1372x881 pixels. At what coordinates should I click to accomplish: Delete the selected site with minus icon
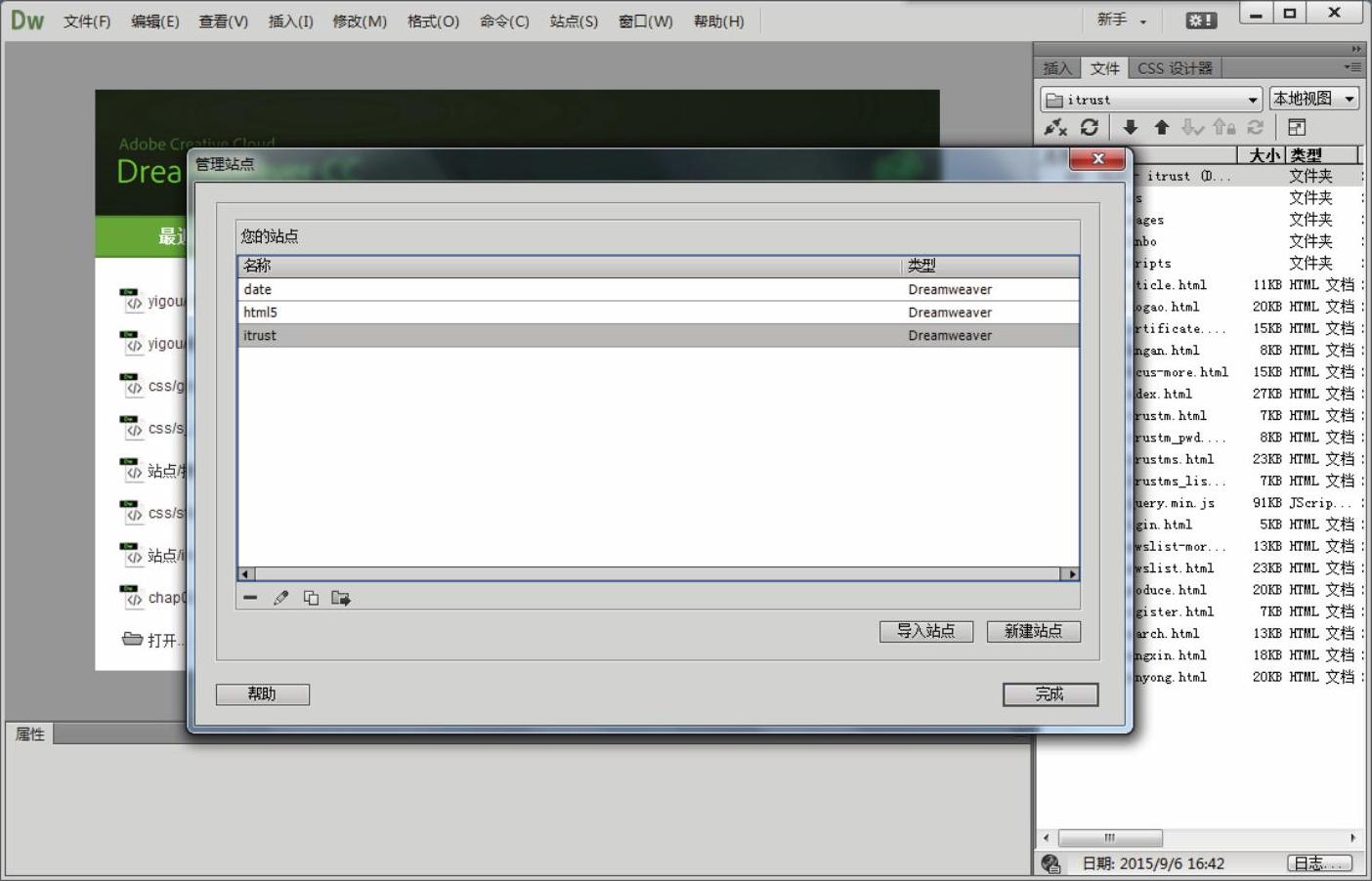click(250, 598)
